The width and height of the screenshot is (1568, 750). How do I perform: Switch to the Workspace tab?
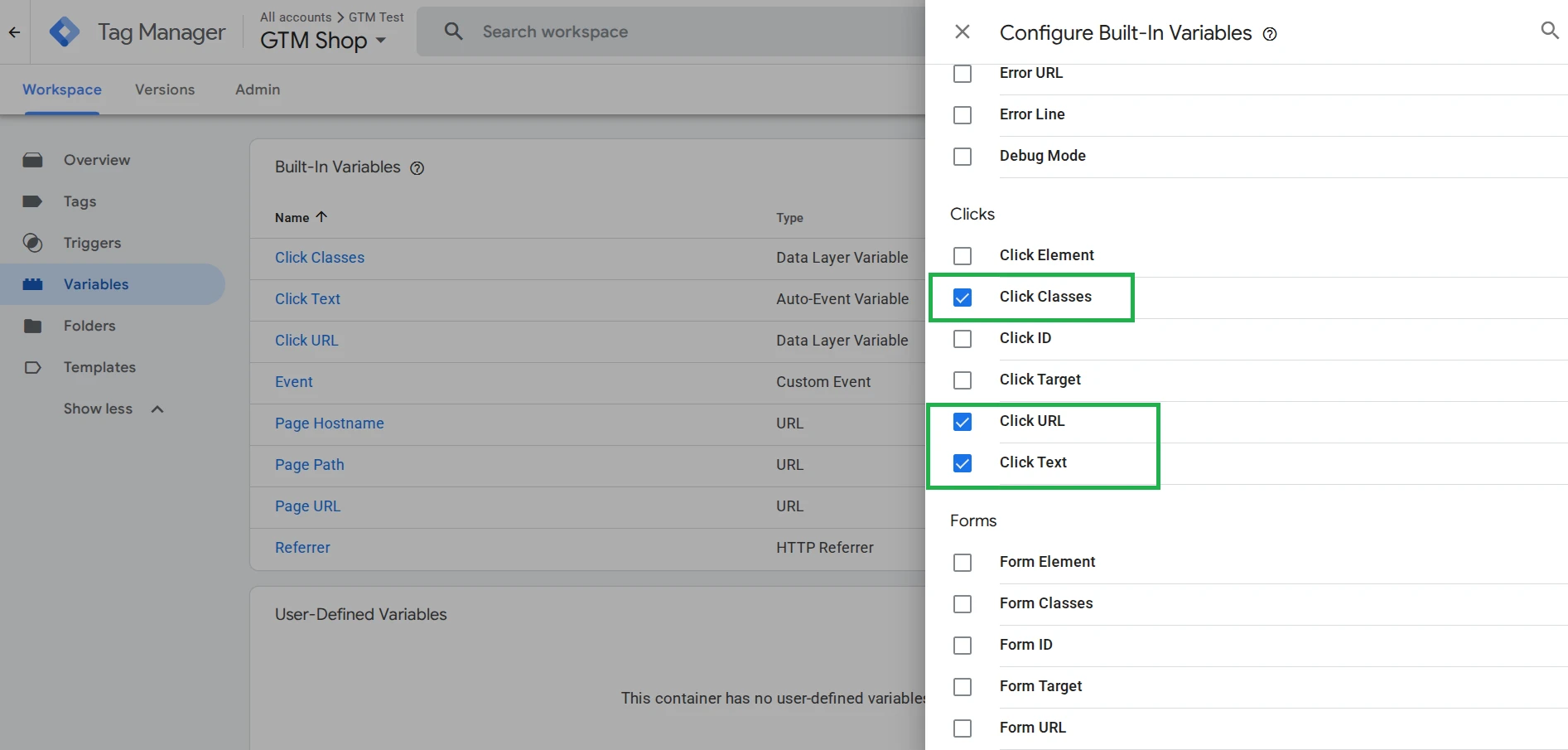62,90
